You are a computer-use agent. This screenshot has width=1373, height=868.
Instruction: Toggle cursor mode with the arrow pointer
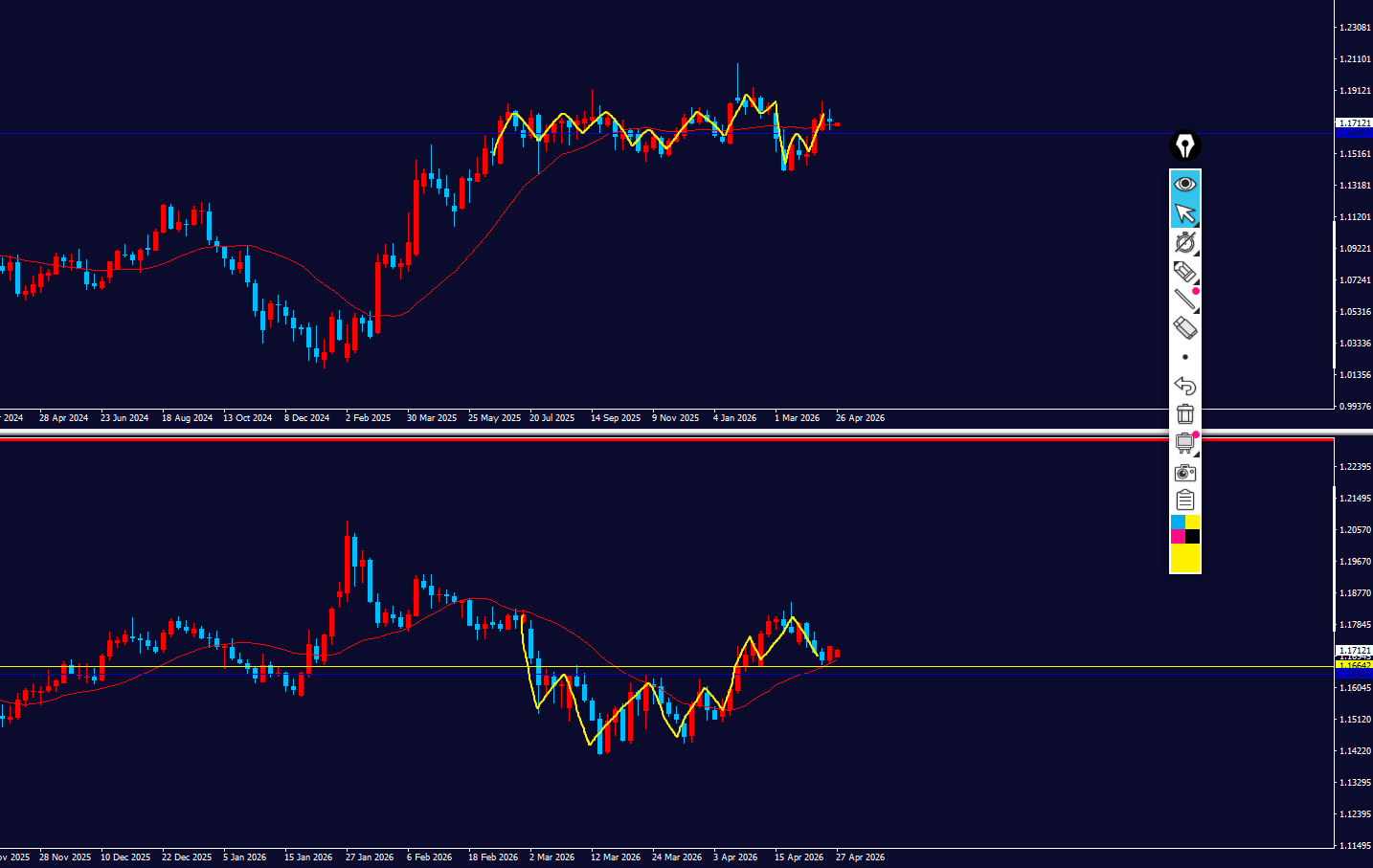[1185, 213]
